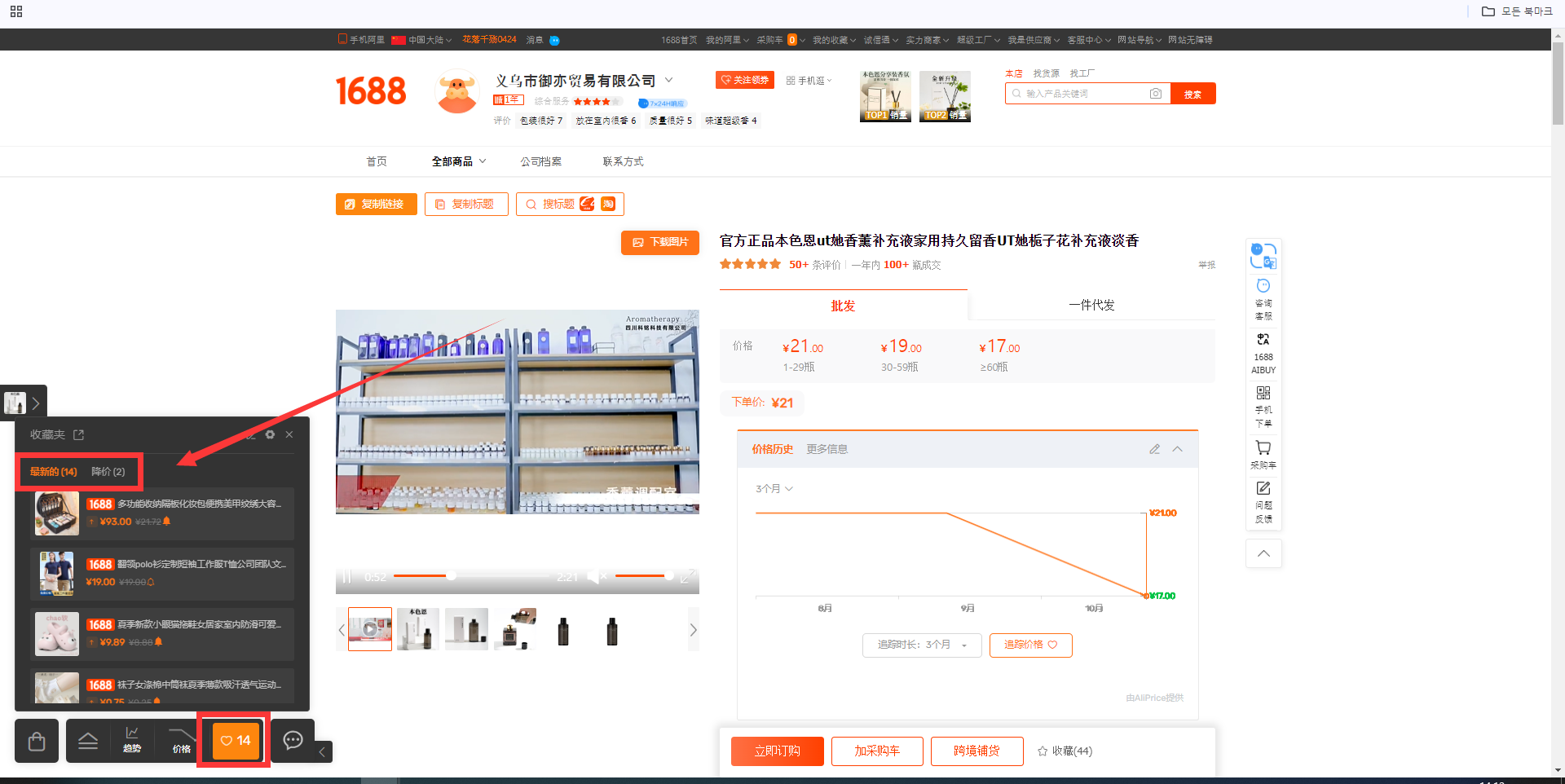Image resolution: width=1565 pixels, height=784 pixels.
Task: Go to 首页 shop home tab
Action: tap(377, 161)
